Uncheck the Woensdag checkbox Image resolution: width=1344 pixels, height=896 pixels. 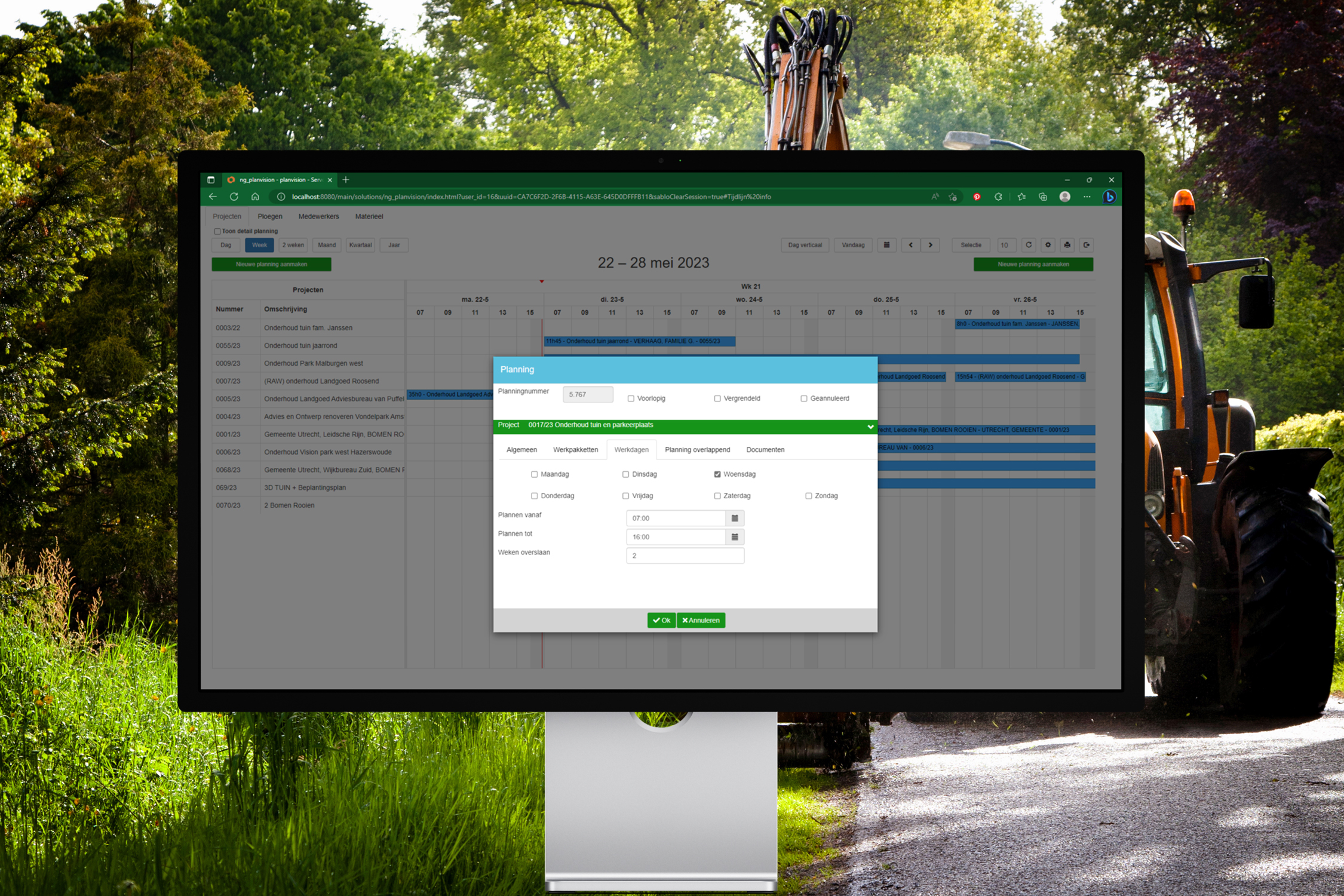717,474
